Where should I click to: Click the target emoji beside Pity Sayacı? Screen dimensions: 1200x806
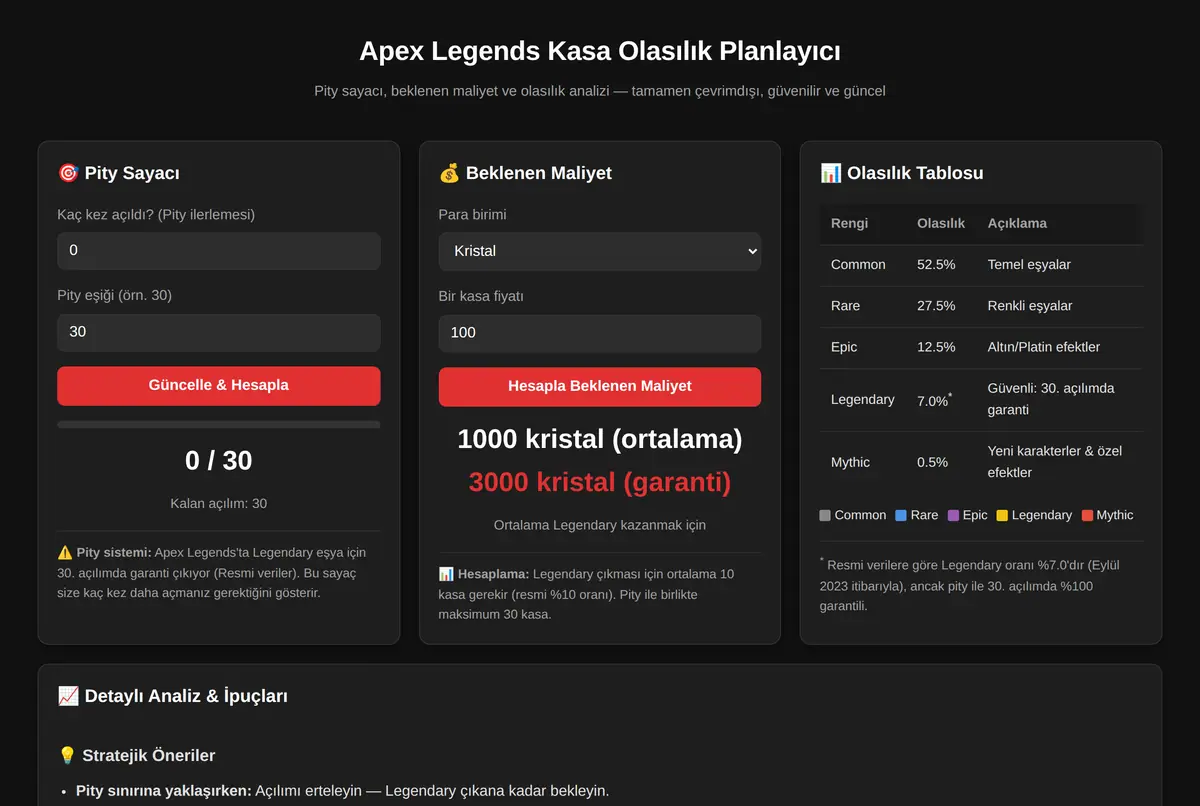coord(68,173)
